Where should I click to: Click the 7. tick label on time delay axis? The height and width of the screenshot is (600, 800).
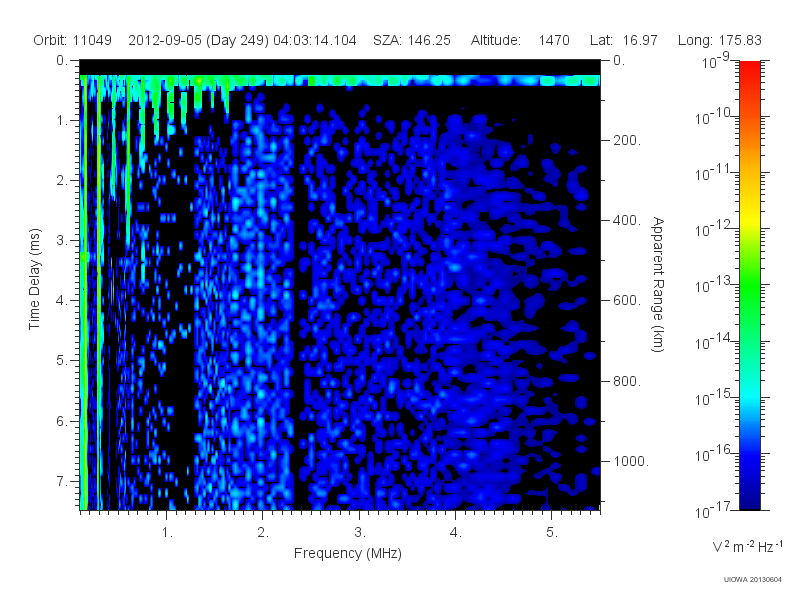(62, 481)
